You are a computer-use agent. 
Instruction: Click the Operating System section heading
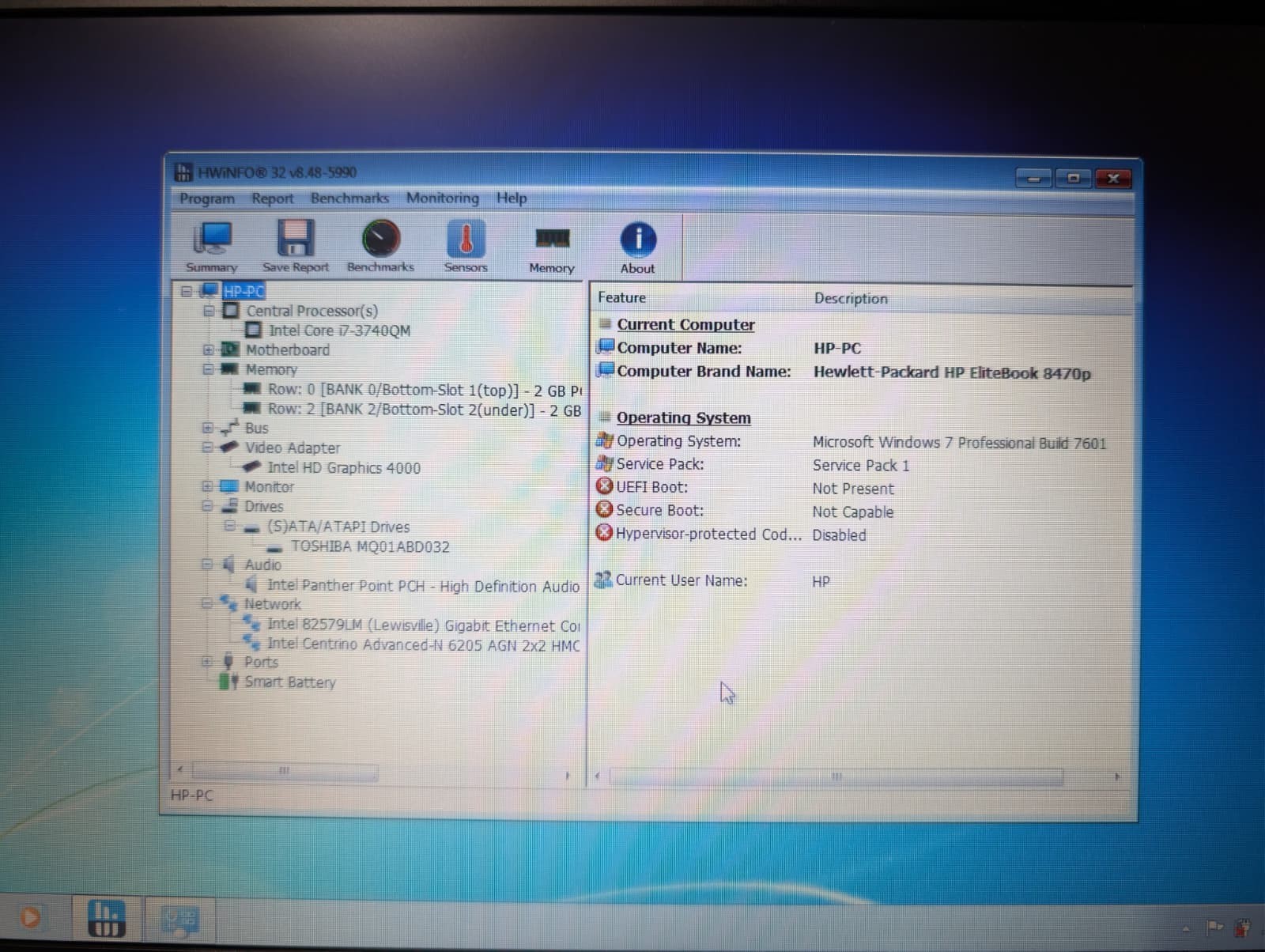[x=683, y=417]
